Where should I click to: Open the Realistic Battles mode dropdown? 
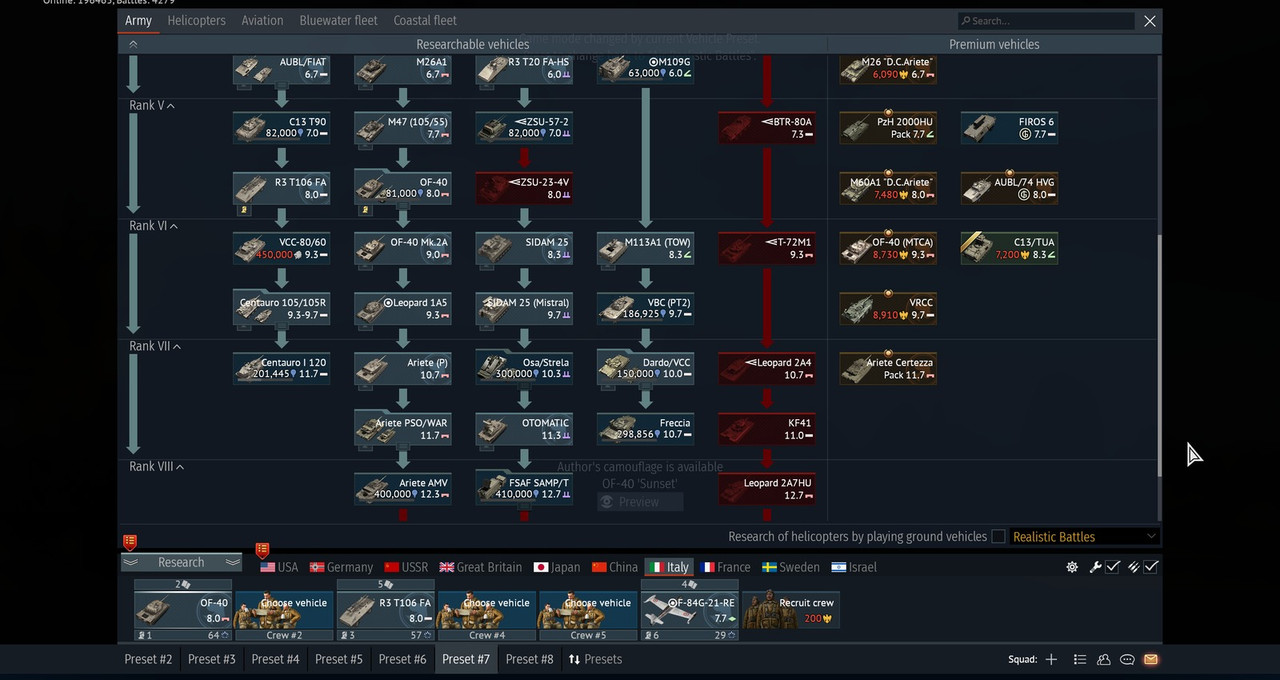pyautogui.click(x=1085, y=537)
